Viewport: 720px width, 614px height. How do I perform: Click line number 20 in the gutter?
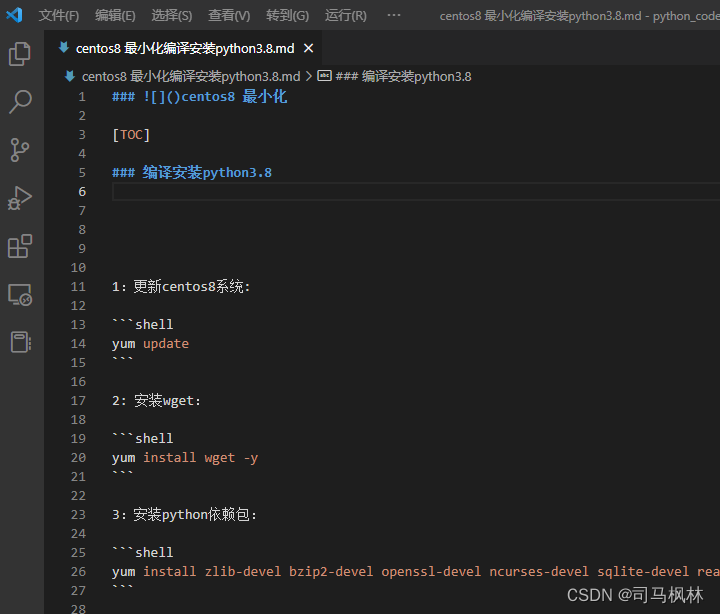79,457
